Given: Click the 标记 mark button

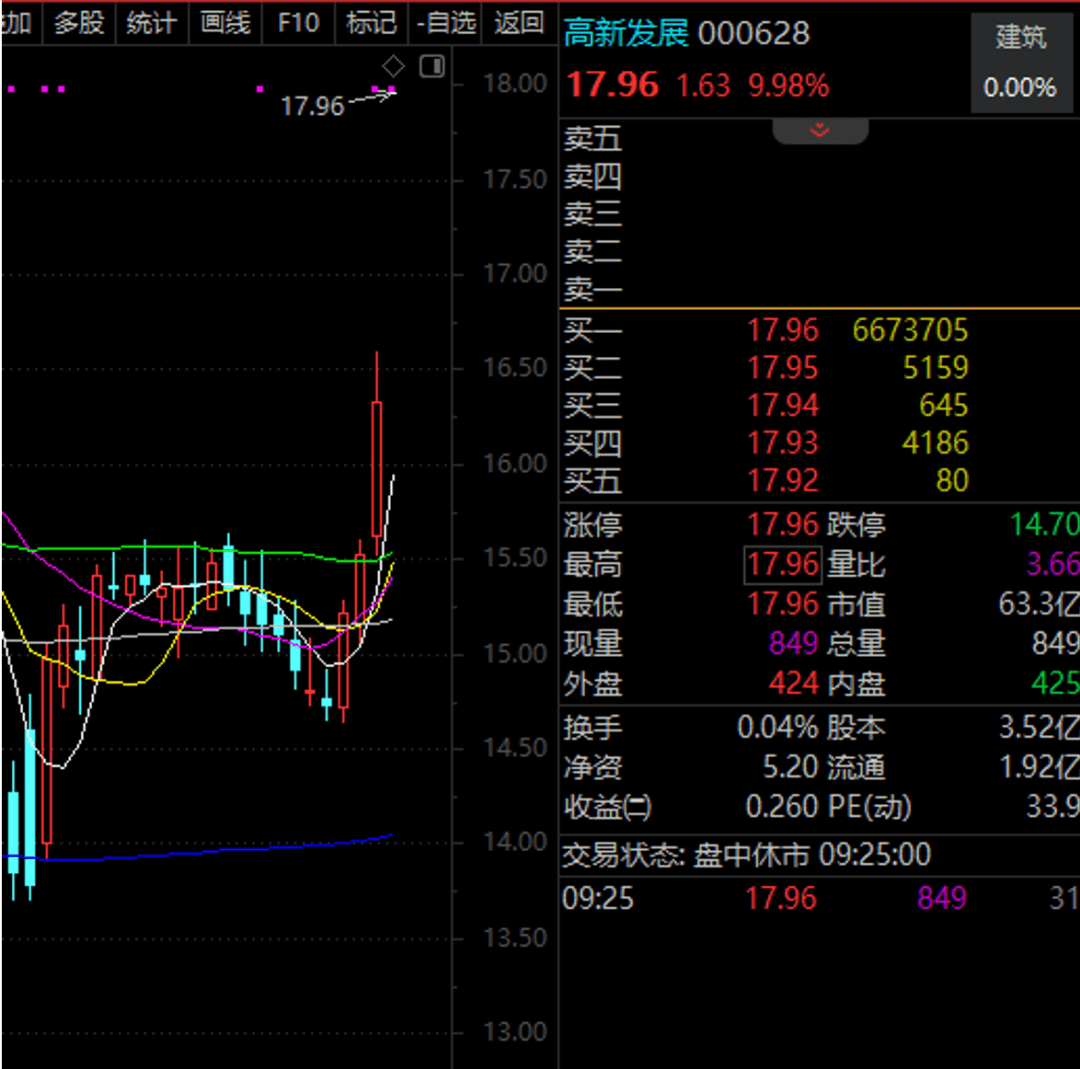Looking at the screenshot, I should point(371,22).
